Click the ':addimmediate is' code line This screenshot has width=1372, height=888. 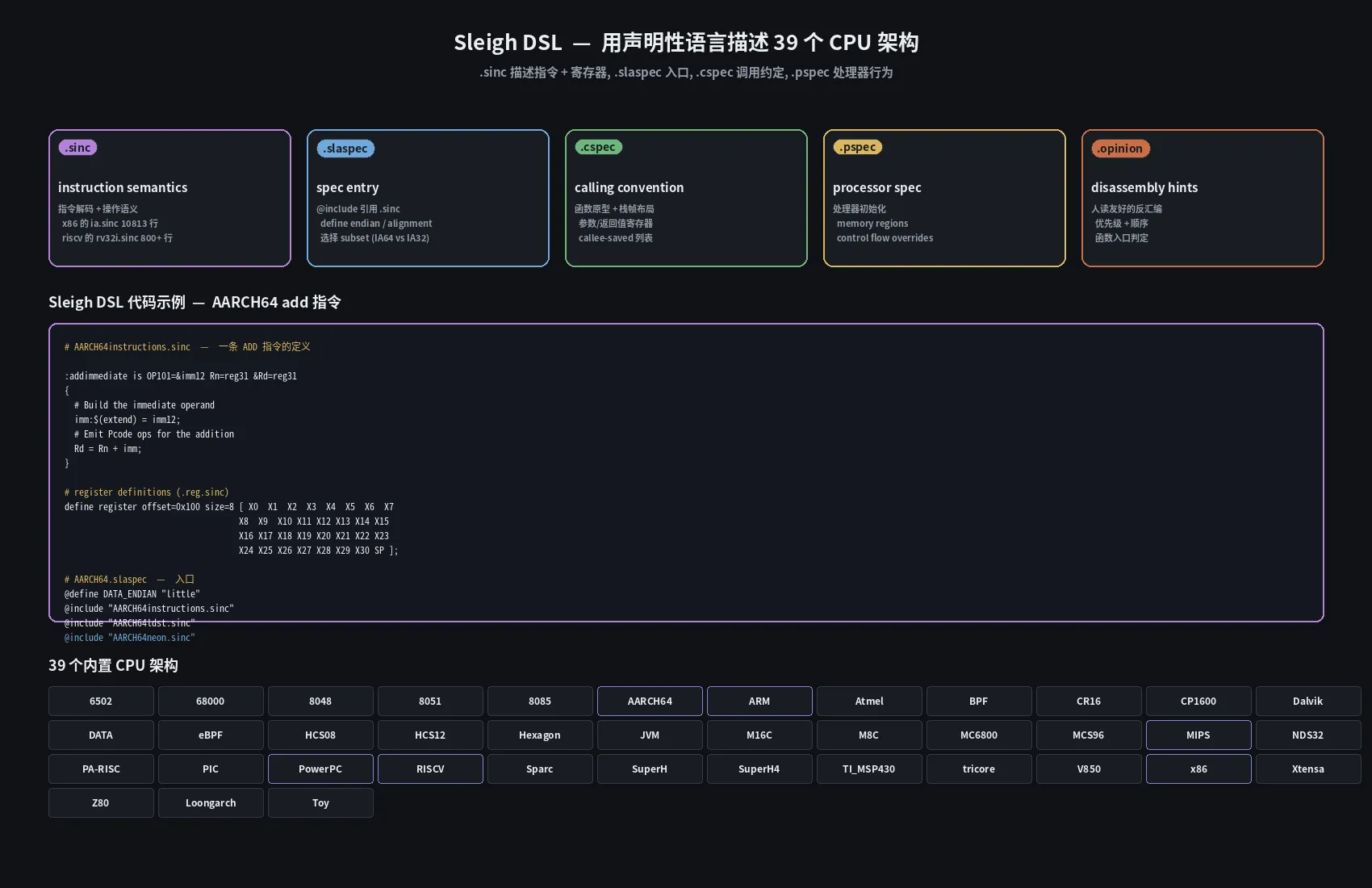point(181,376)
